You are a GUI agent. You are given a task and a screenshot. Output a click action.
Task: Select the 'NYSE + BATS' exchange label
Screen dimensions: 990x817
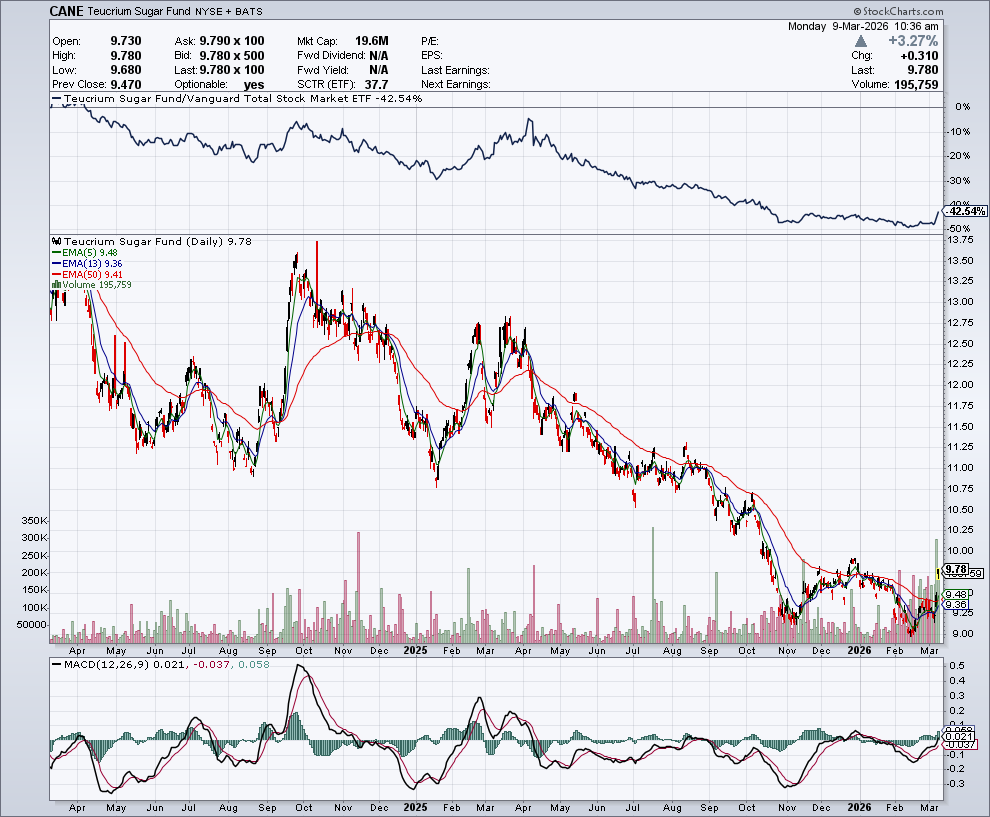point(229,11)
